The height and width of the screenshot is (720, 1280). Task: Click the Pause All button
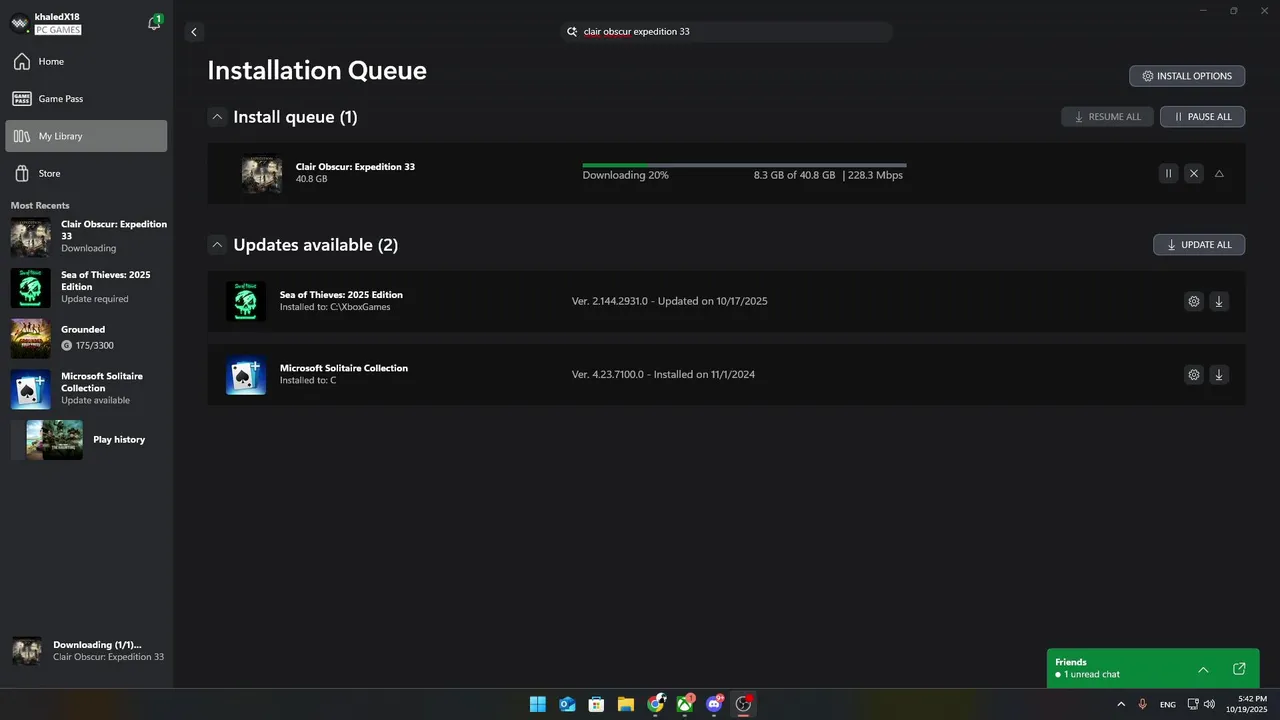pyautogui.click(x=1202, y=117)
